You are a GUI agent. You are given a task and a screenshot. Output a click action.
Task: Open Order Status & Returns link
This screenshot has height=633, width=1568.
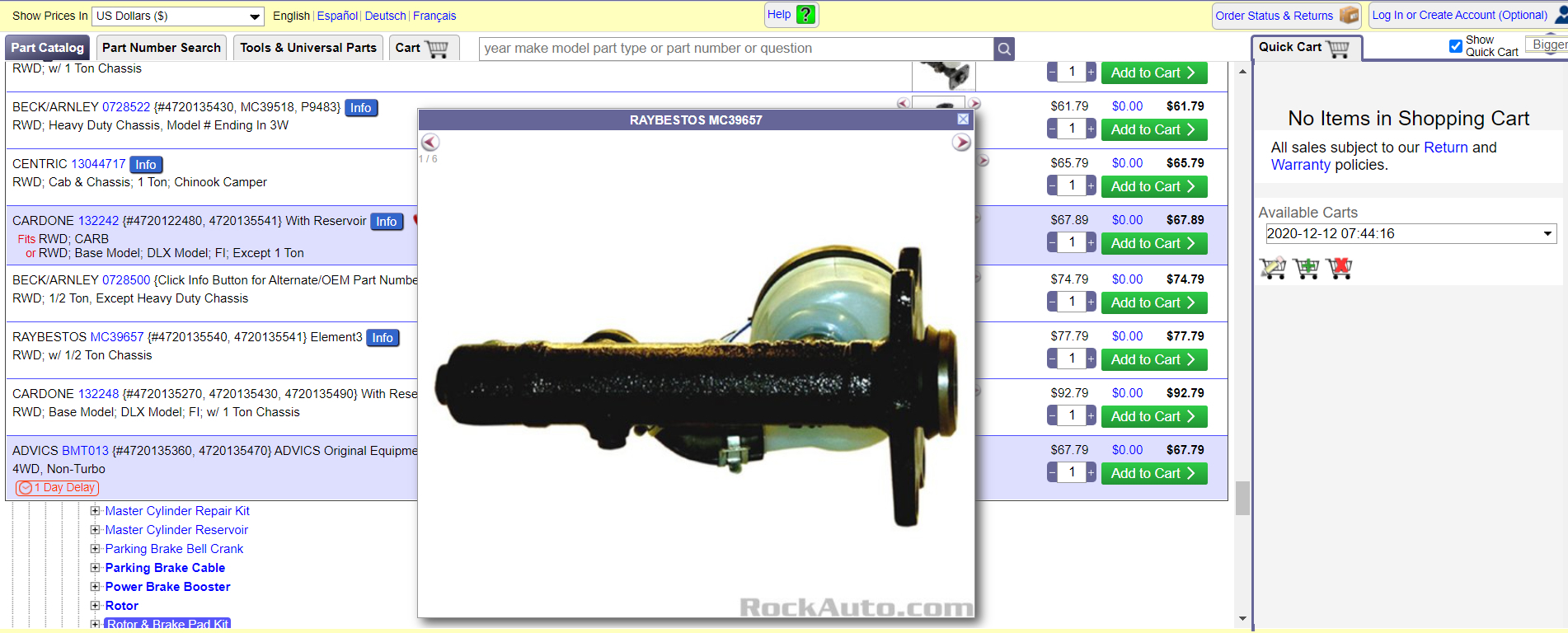[x=1274, y=16]
